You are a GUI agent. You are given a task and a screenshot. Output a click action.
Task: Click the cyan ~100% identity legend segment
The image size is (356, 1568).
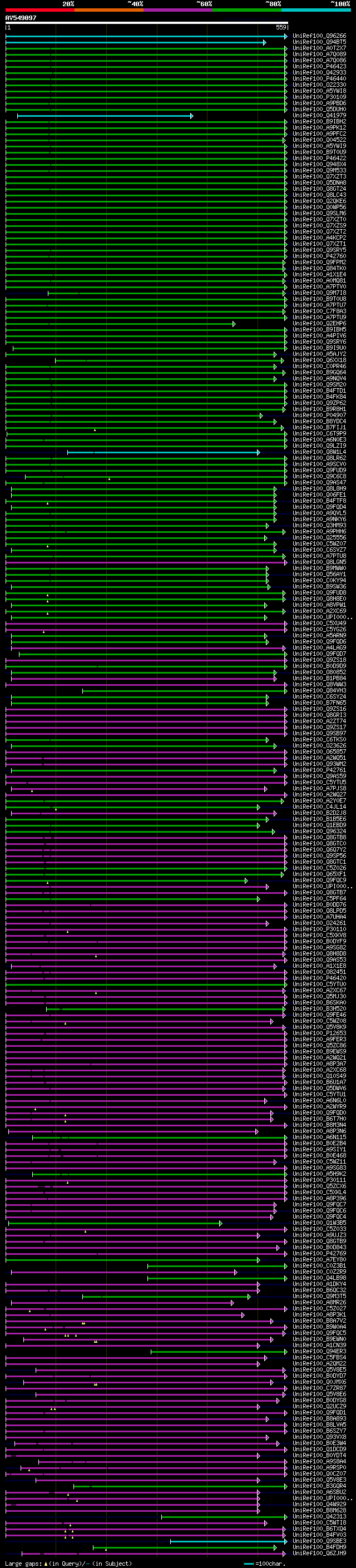(x=316, y=10)
